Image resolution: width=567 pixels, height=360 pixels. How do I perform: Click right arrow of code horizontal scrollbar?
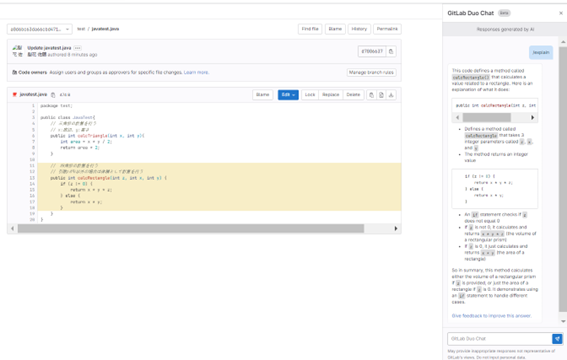pos(396,228)
